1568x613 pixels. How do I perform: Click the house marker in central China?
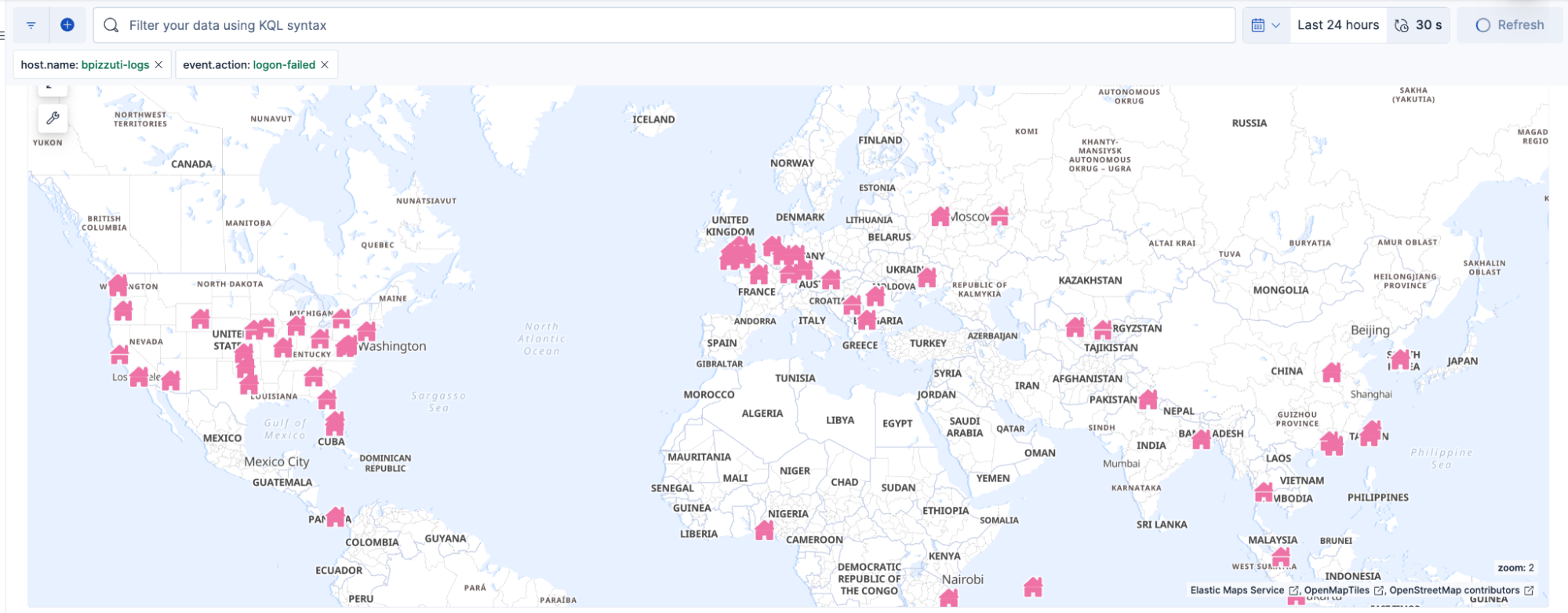(1332, 372)
